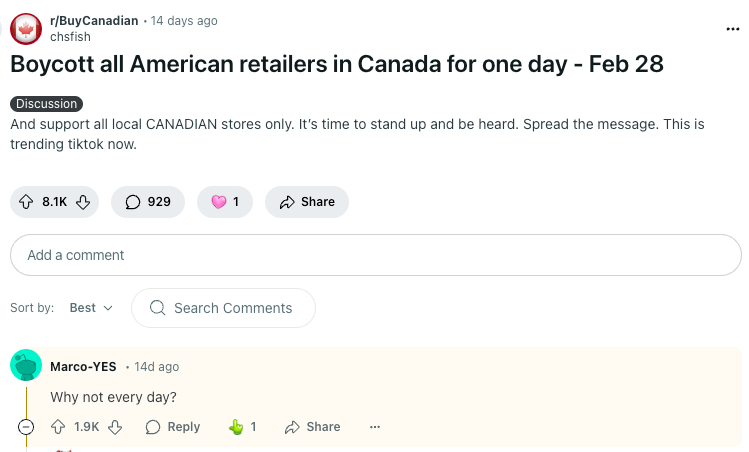Upvote the Boycott American retailers post

point(26,202)
